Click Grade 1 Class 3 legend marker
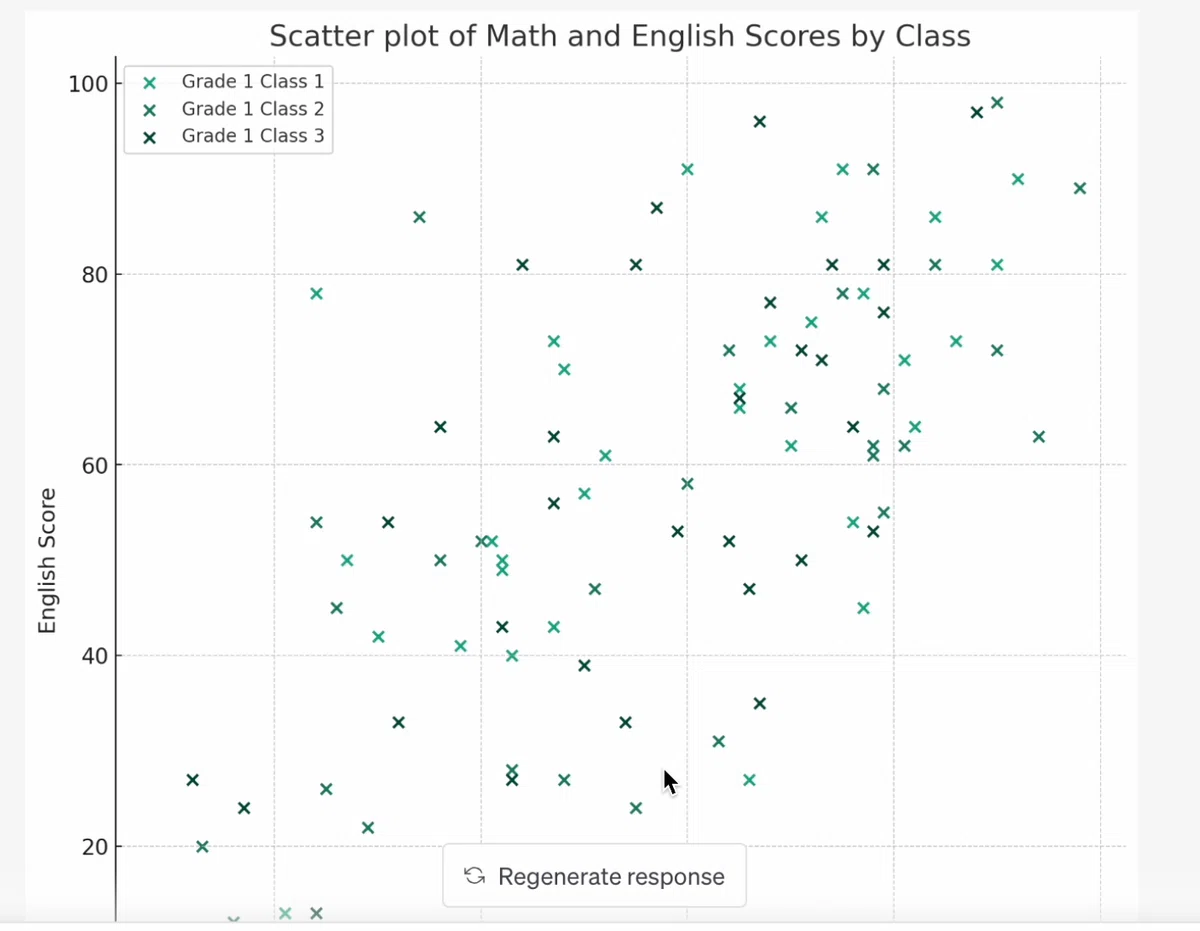The image size is (1200, 931). pyautogui.click(x=149, y=137)
